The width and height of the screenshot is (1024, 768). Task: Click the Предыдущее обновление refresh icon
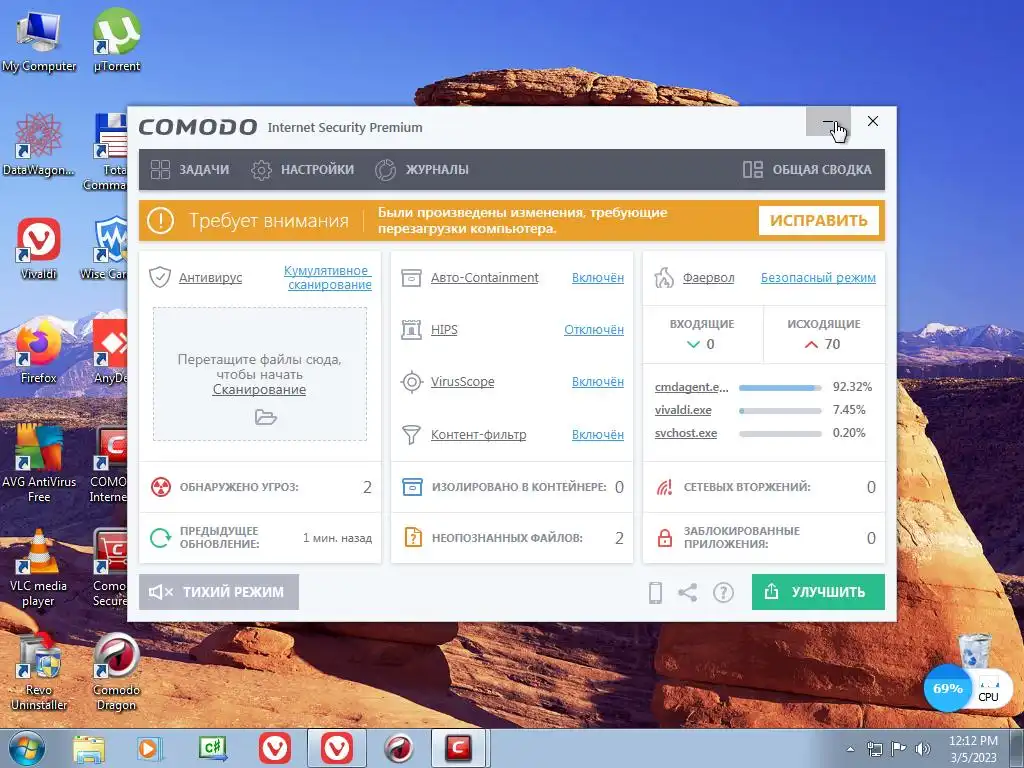click(x=161, y=538)
